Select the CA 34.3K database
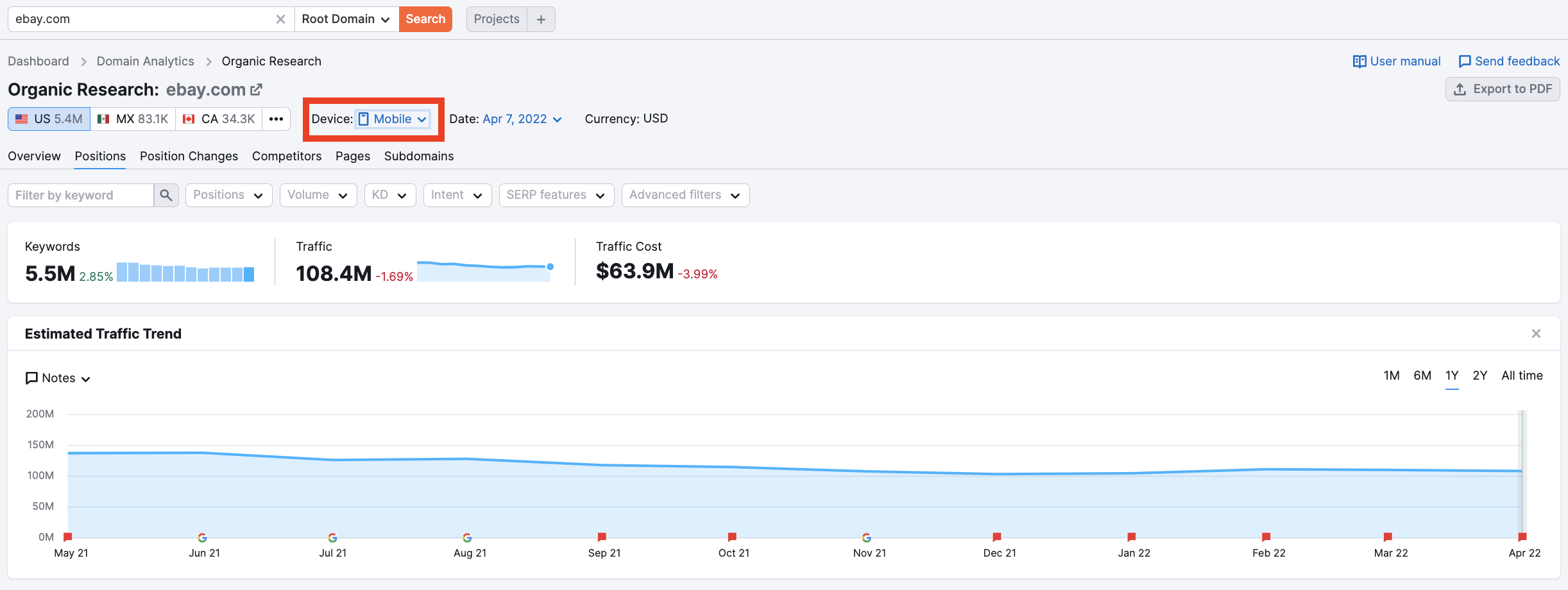 [219, 119]
